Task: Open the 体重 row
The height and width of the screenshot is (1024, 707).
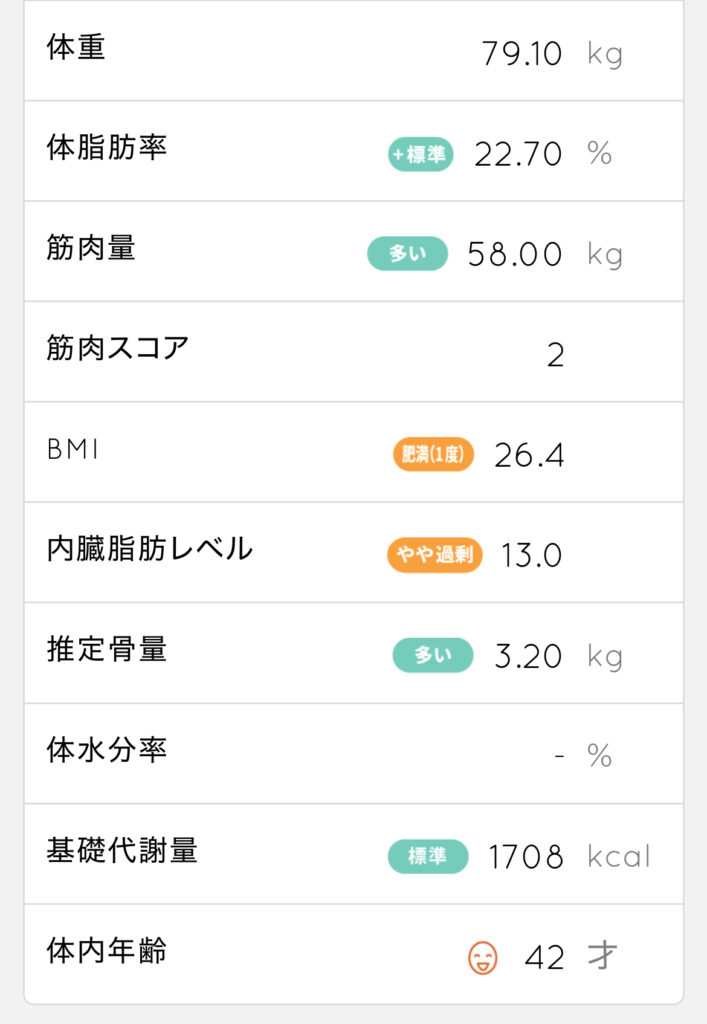Action: 354,51
